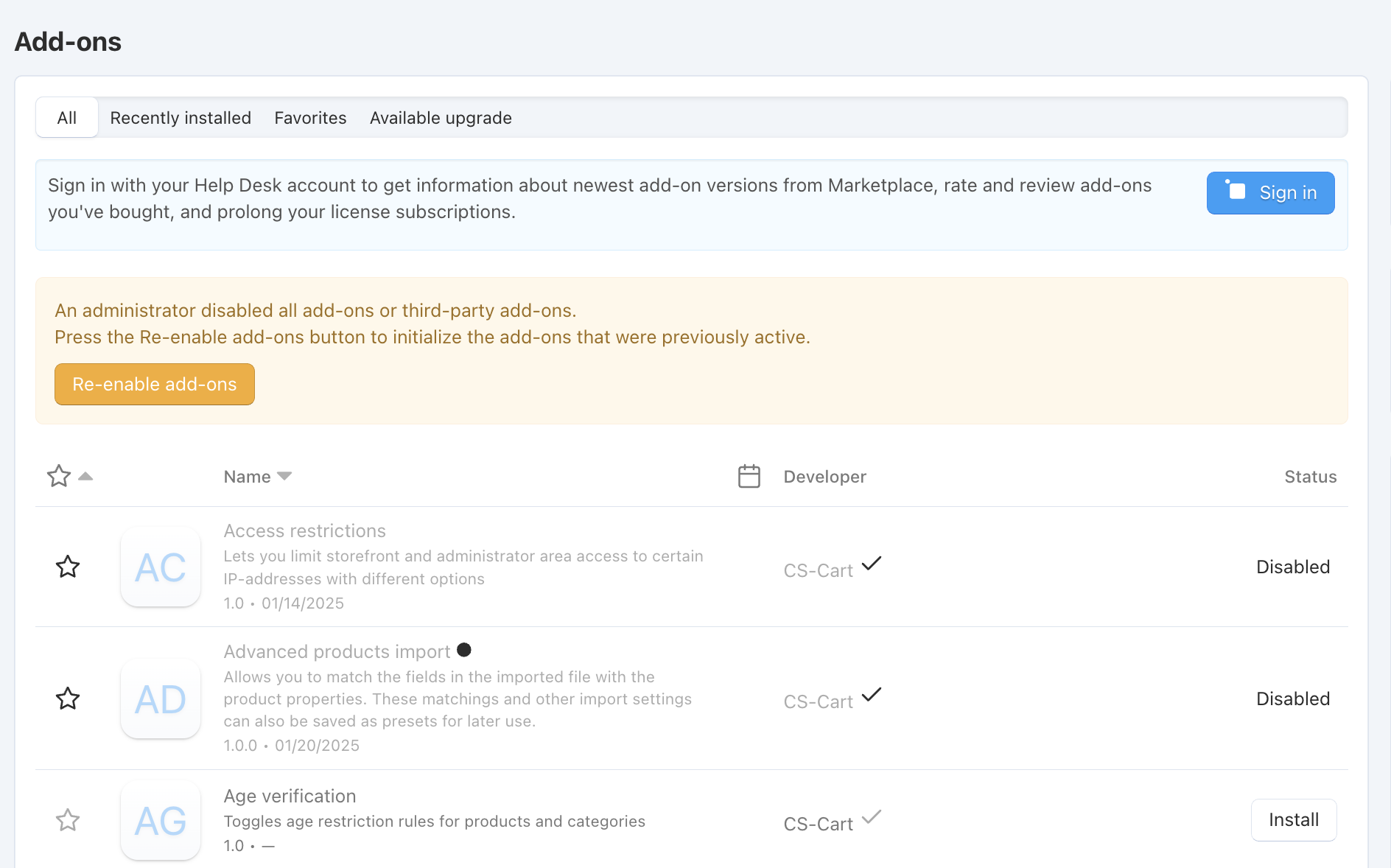Select version text 1.0.0 • 01/20/2025
Screen dimensions: 1391x868
click(291, 745)
